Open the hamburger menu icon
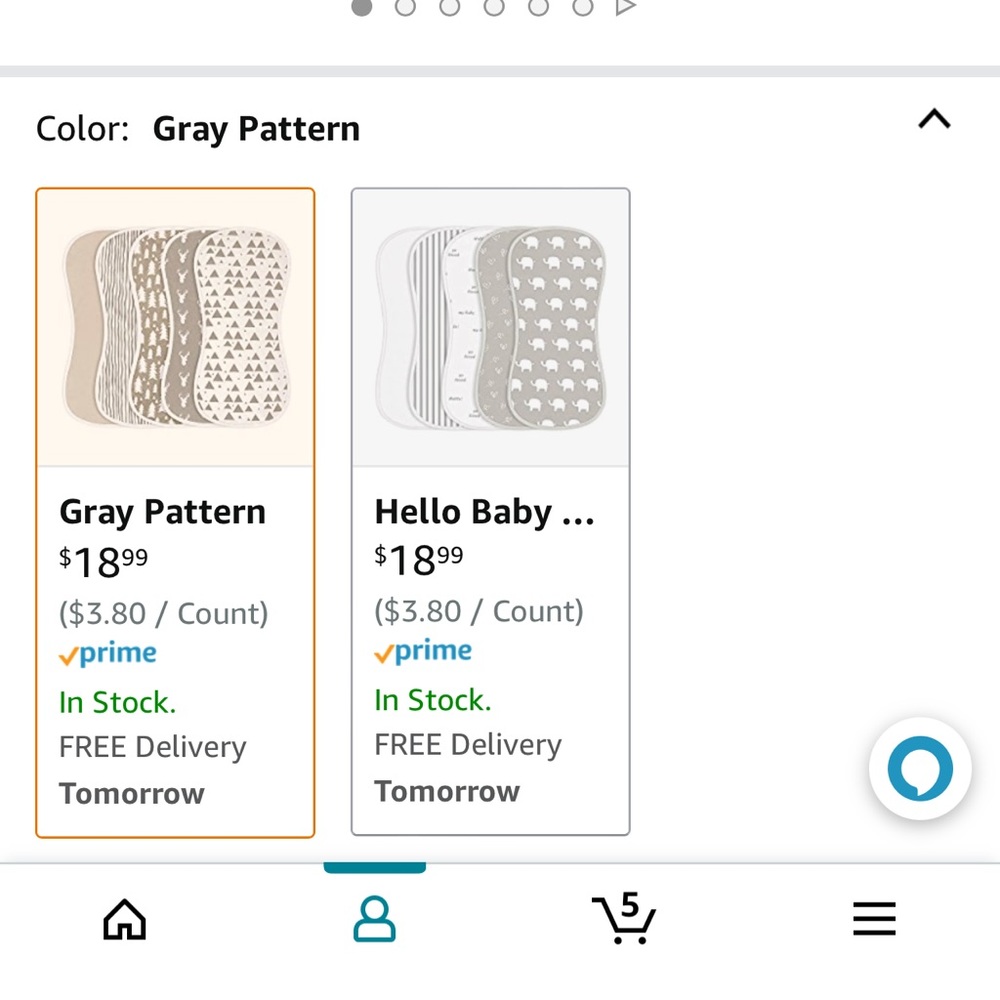This screenshot has width=1000, height=1000. 874,918
